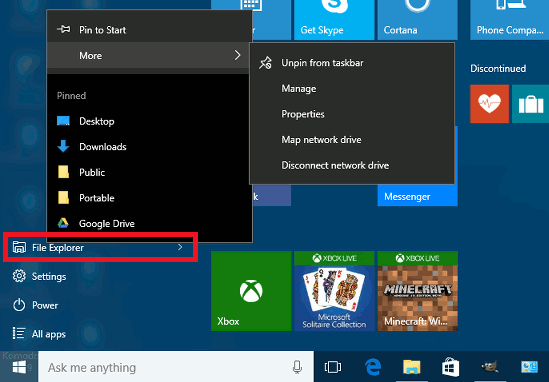Open the Cortana tile

coord(417,20)
